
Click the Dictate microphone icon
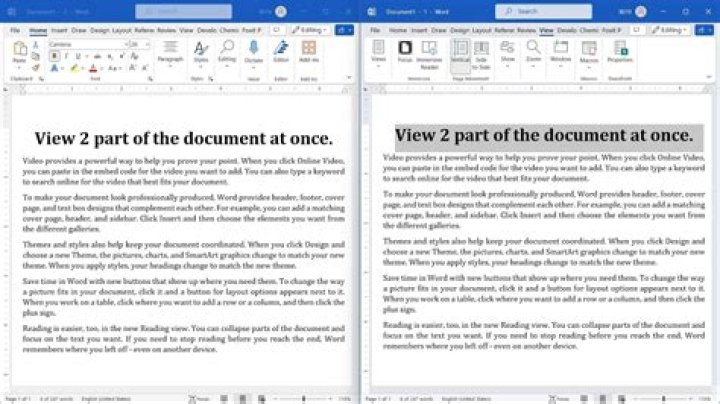253,50
